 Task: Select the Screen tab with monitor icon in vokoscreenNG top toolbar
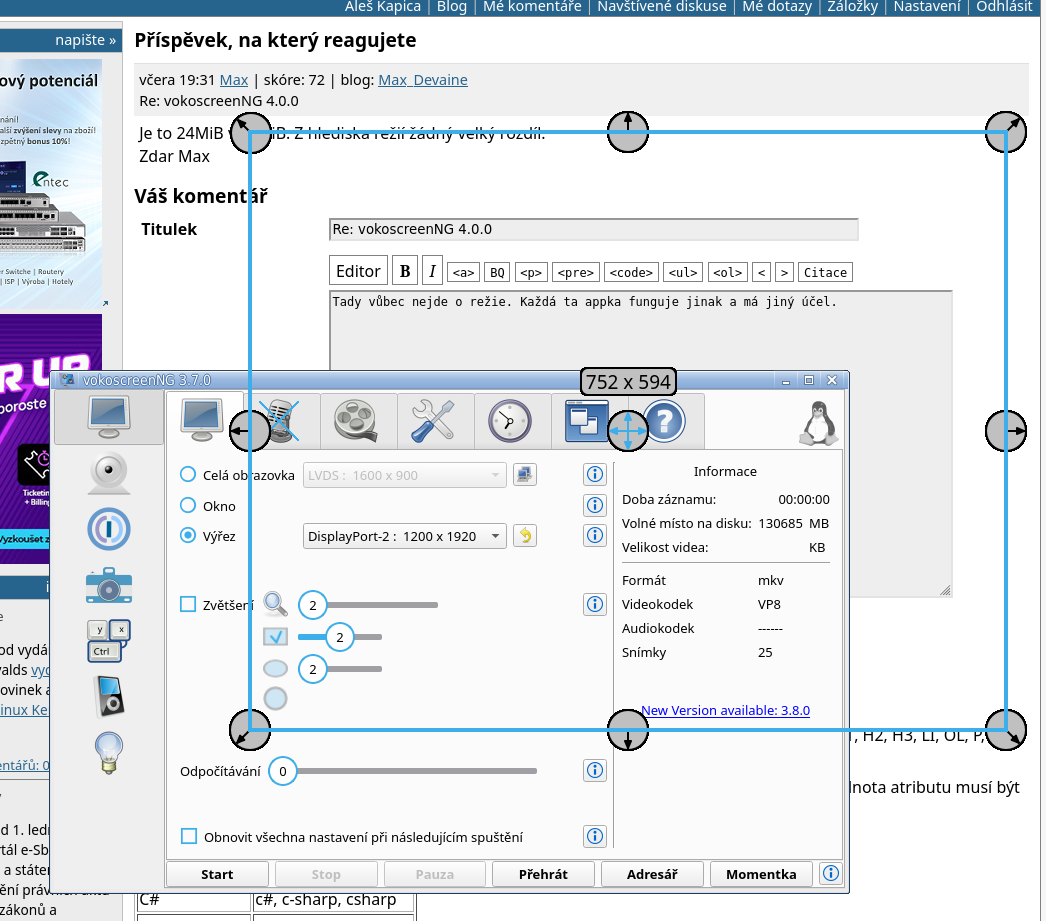coord(204,420)
